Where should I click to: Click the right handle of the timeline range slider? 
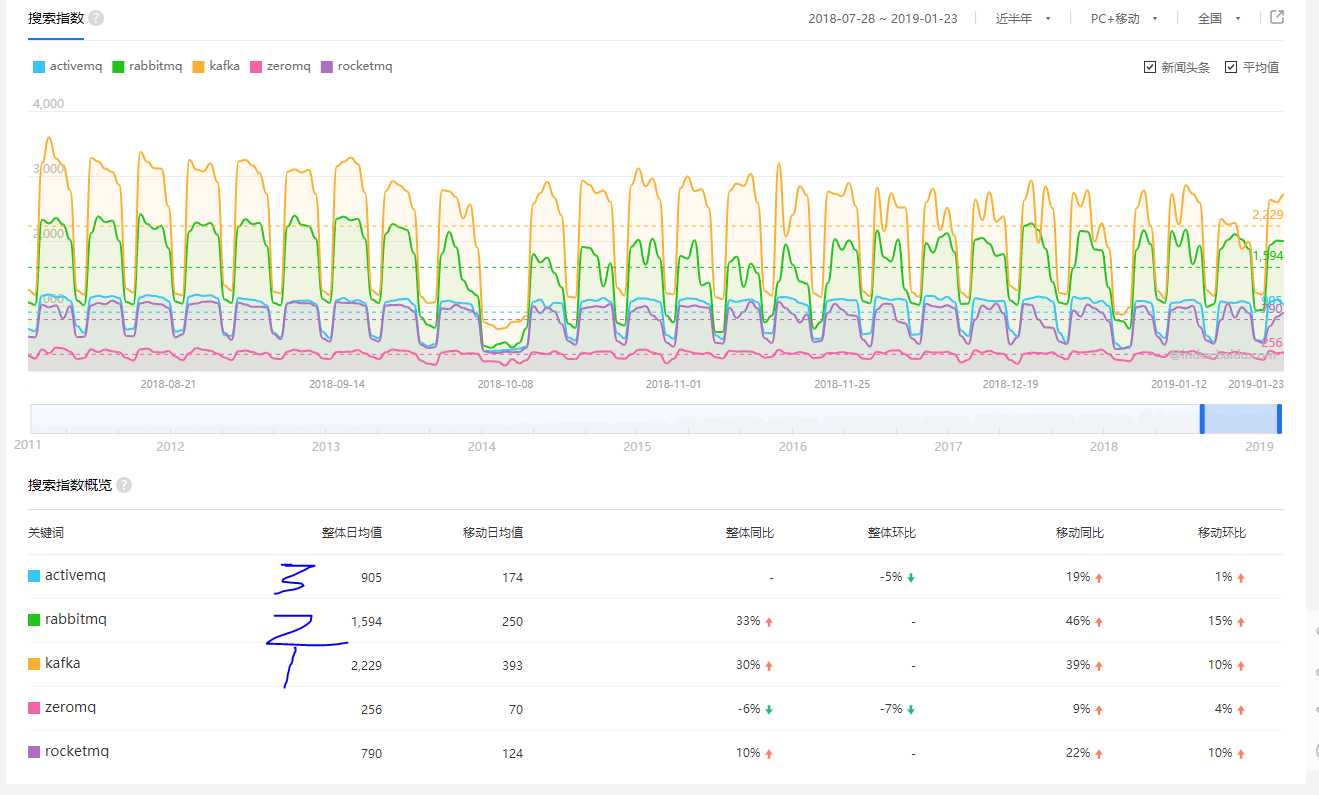click(1279, 419)
